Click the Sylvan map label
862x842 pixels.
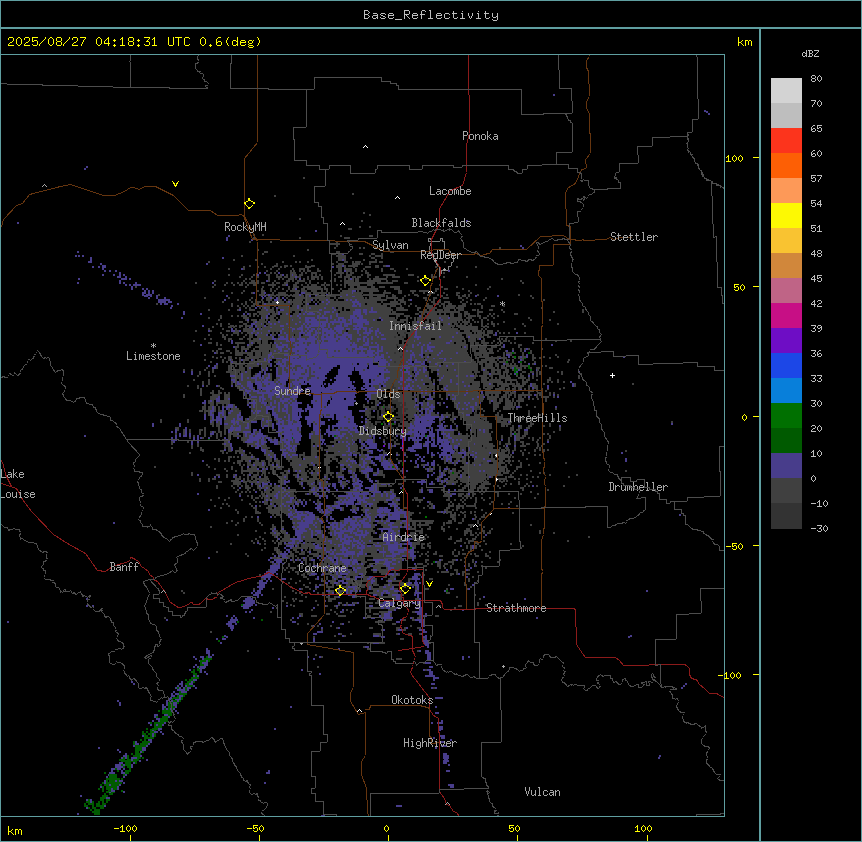click(390, 245)
